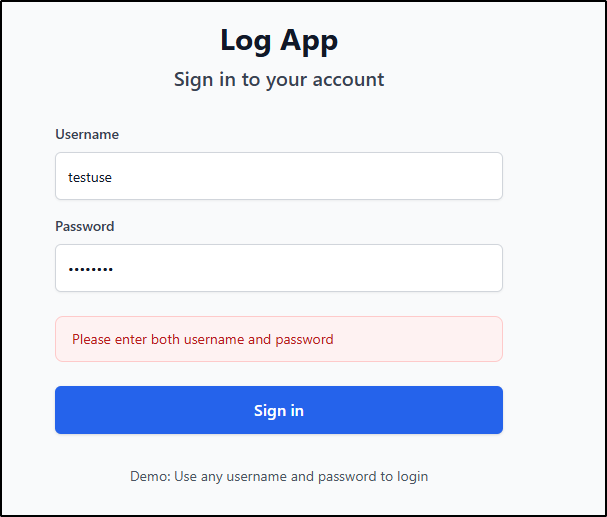Click the demo login hint text
This screenshot has width=607, height=517.
pyautogui.click(x=279, y=476)
